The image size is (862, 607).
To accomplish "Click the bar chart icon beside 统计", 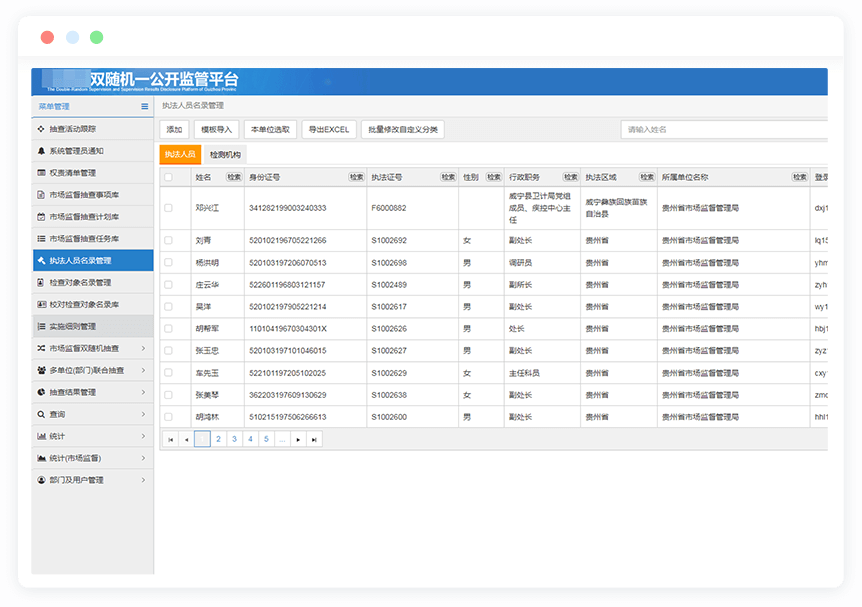I will (x=41, y=436).
